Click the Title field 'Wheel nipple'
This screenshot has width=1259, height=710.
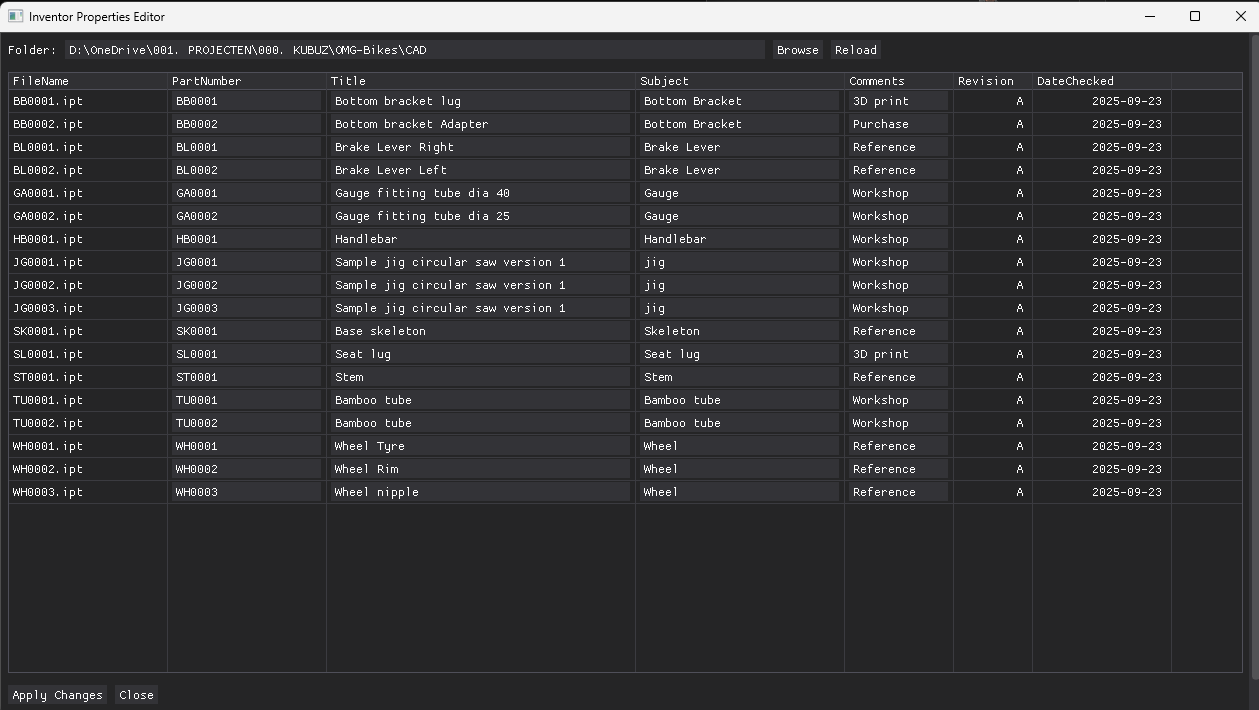click(x=481, y=492)
